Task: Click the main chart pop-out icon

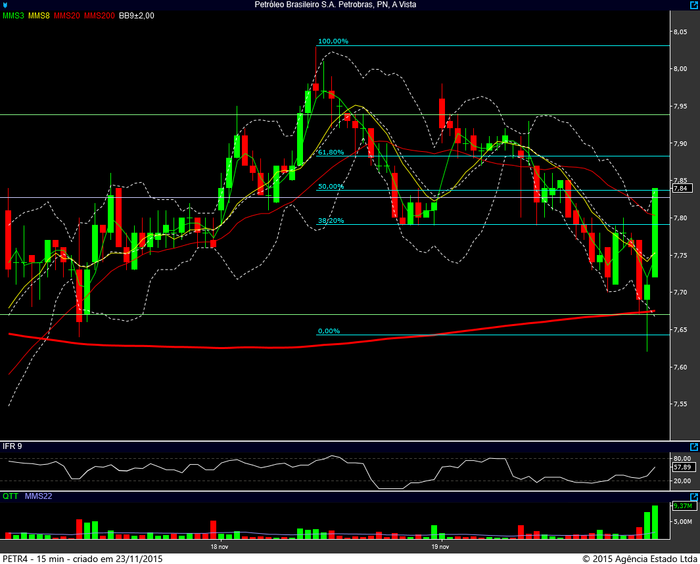Action: [x=694, y=16]
